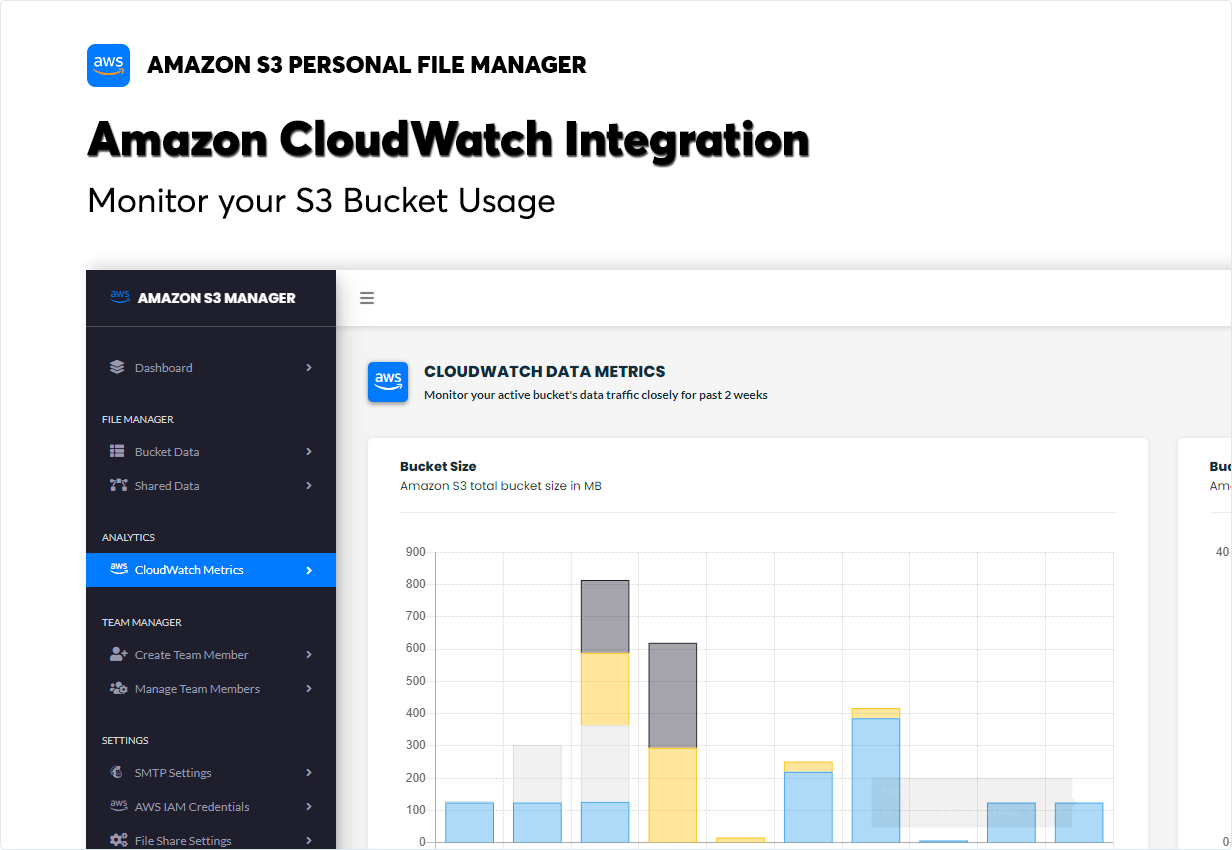The image size is (1232, 850).
Task: Click the ANALYTICS section label
Action: (128, 537)
